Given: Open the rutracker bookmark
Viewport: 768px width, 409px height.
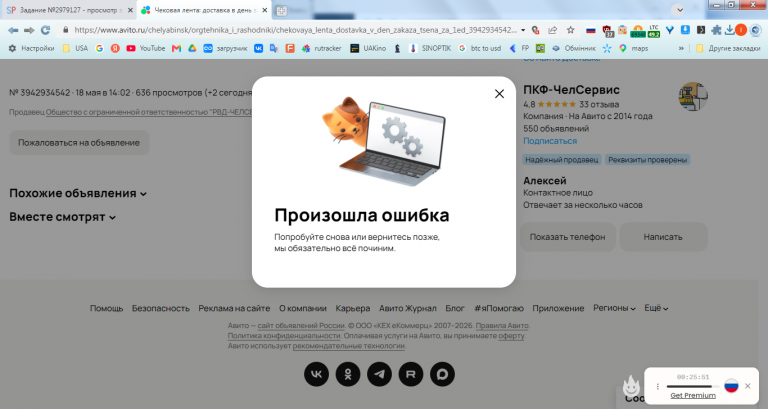Looking at the screenshot, I should coord(321,48).
